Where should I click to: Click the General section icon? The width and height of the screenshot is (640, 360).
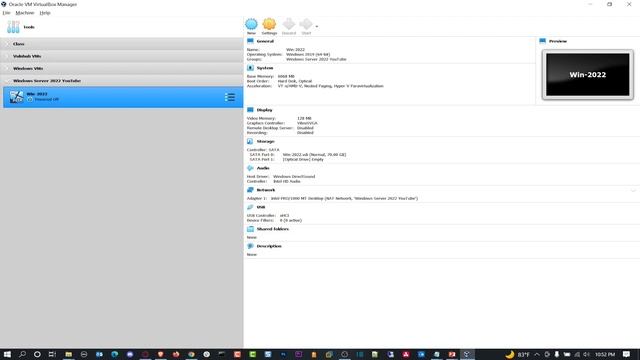[x=250, y=41]
